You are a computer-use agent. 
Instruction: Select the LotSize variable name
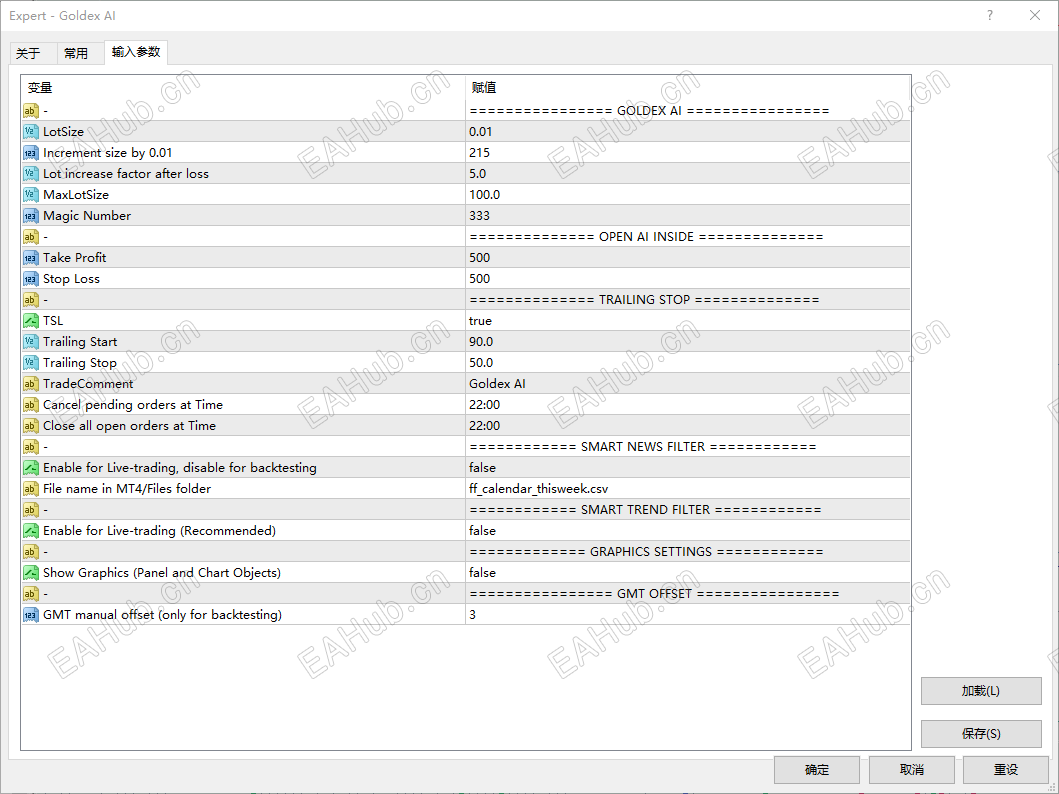[63, 132]
